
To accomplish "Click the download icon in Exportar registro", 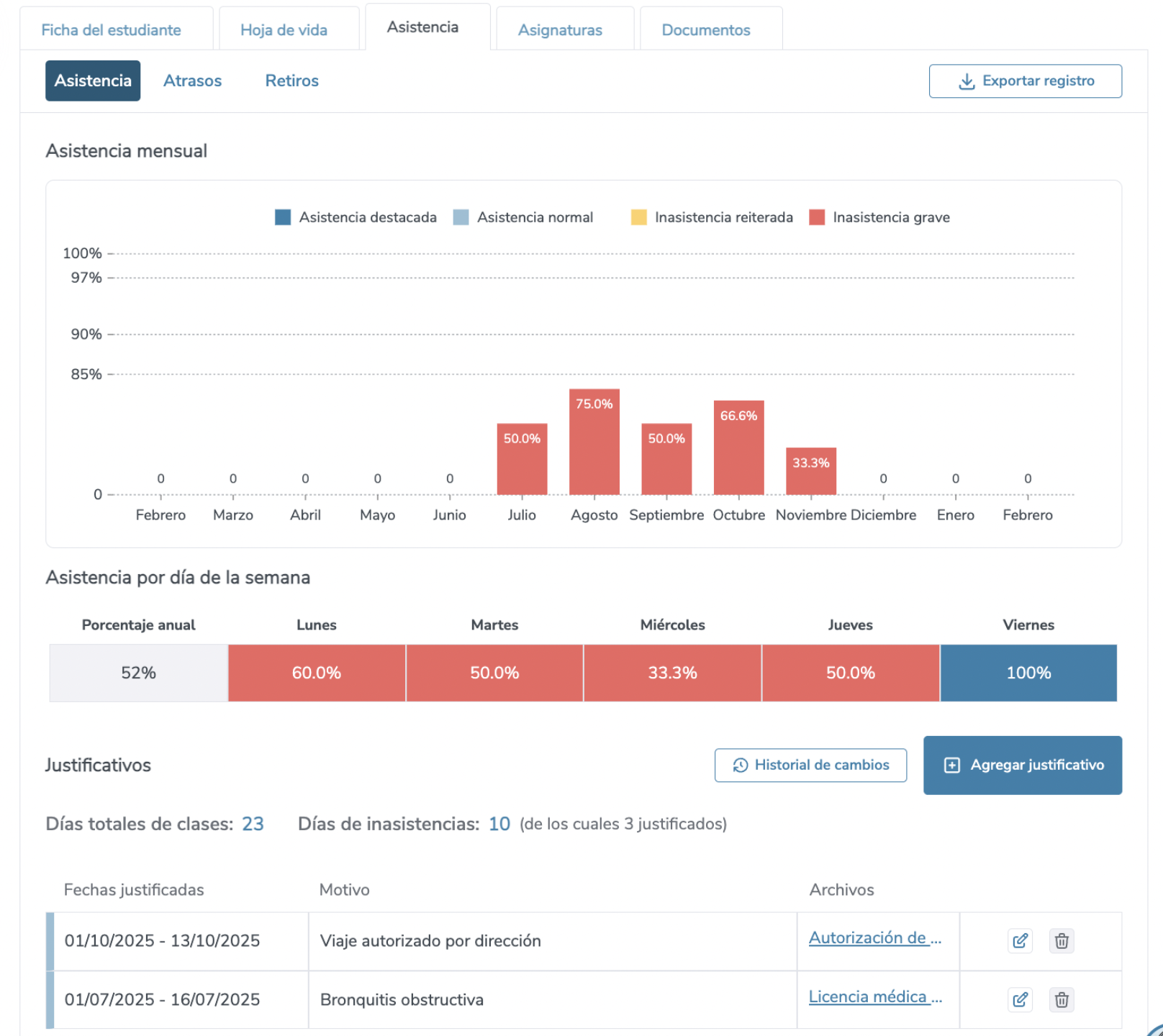I will tap(967, 81).
